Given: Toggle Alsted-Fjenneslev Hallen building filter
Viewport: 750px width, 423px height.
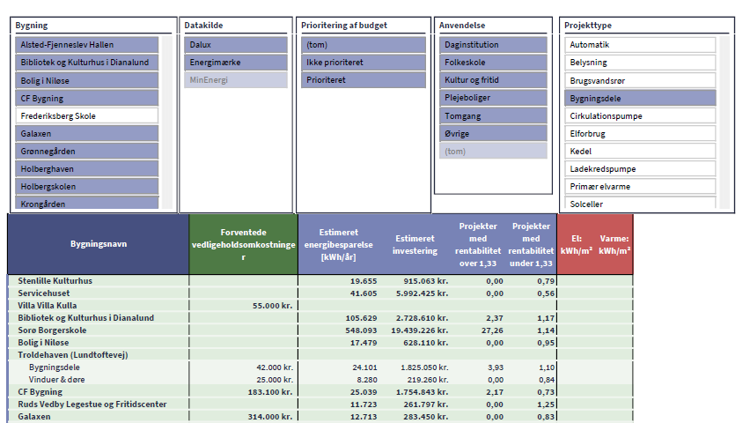Looking at the screenshot, I should pos(87,45).
